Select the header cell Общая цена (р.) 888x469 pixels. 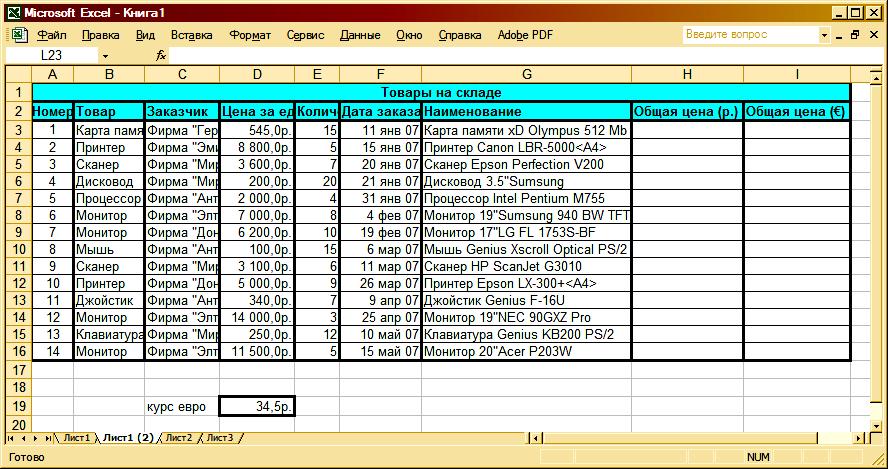687,112
